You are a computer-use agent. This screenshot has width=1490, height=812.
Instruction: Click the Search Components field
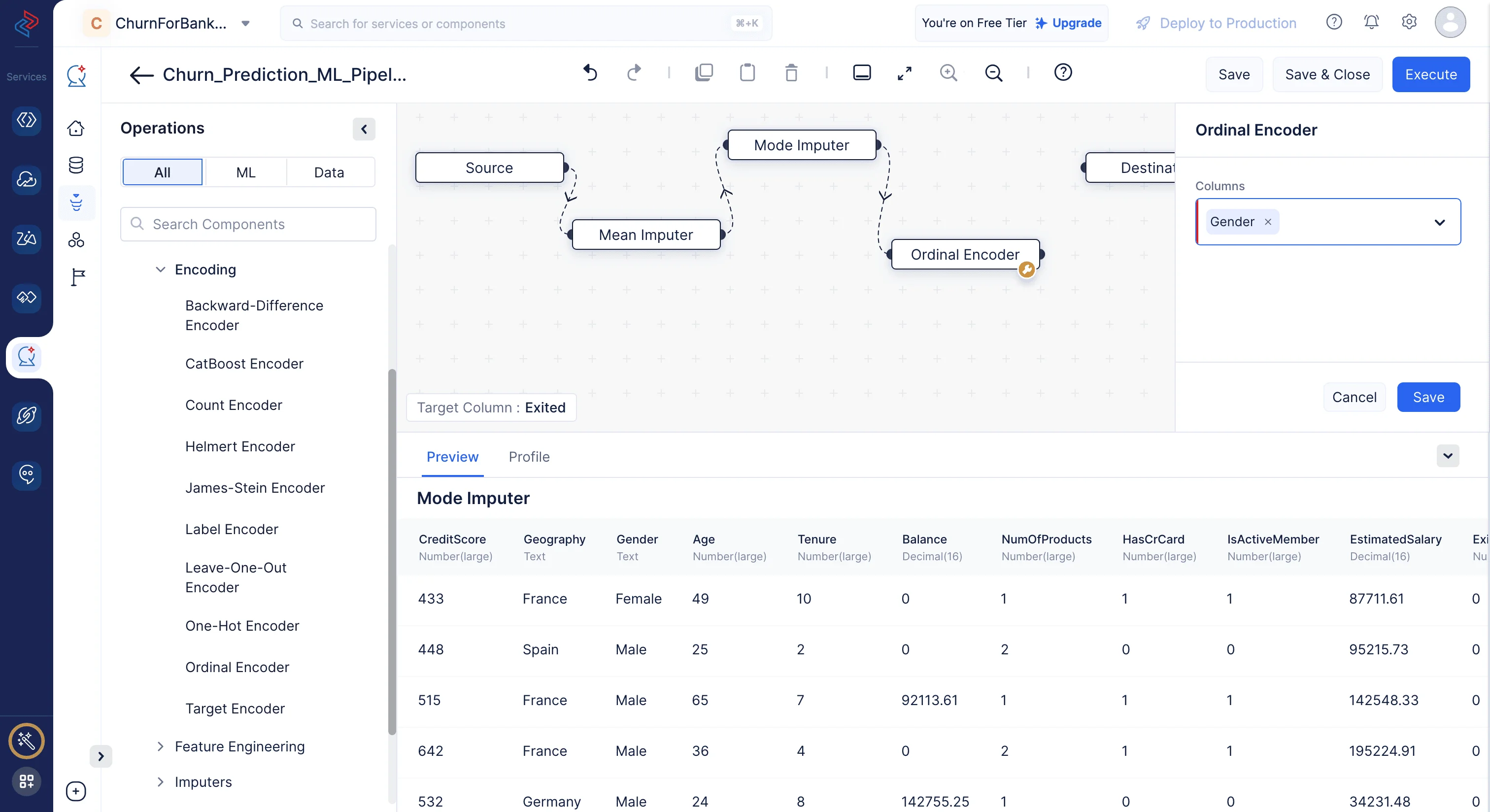tap(249, 224)
